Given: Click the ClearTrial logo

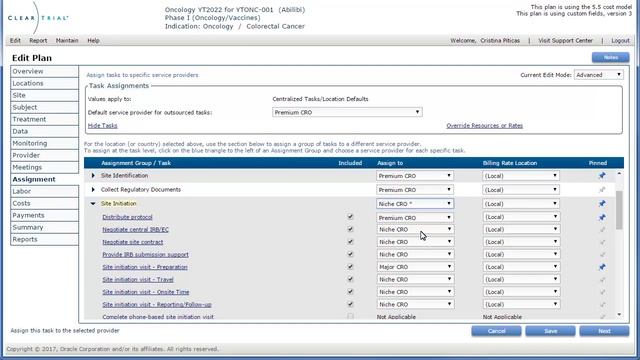Looking at the screenshot, I should pyautogui.click(x=38, y=18).
